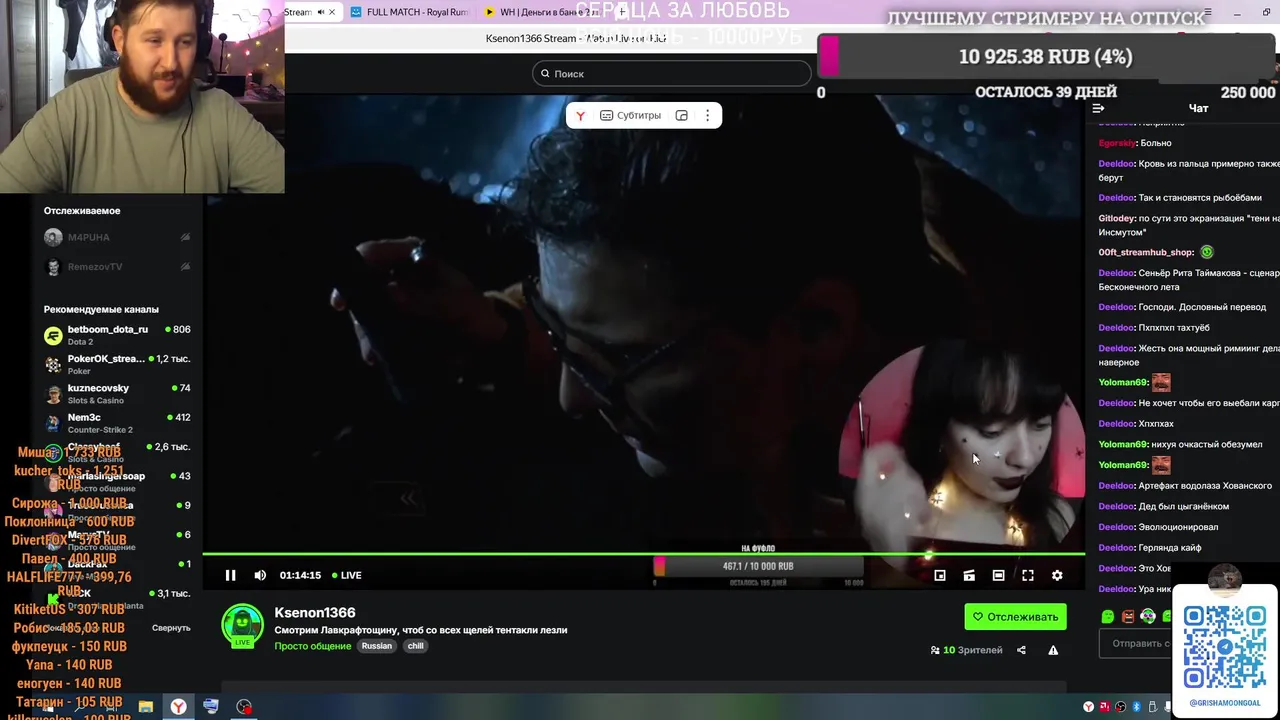Click the LIVE indicator in the player
The height and width of the screenshot is (720, 1280).
click(x=346, y=575)
